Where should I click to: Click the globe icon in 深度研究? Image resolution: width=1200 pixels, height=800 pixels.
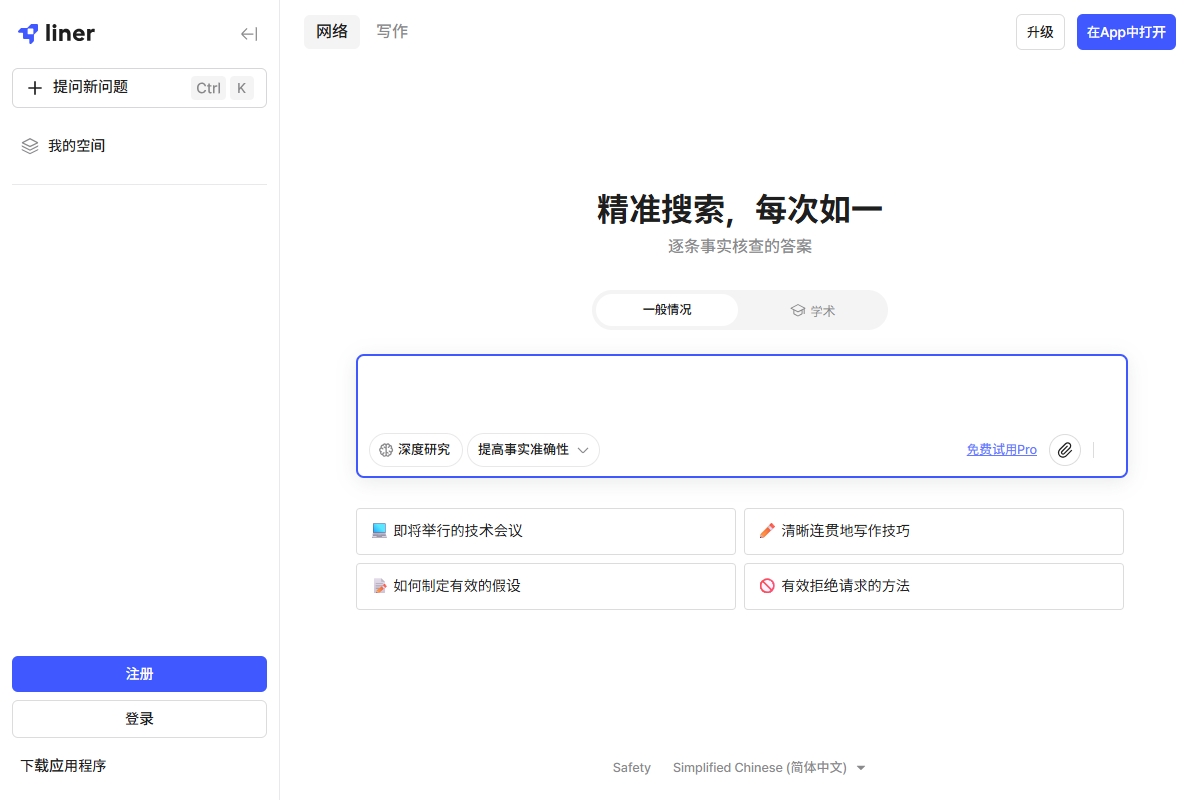[385, 450]
